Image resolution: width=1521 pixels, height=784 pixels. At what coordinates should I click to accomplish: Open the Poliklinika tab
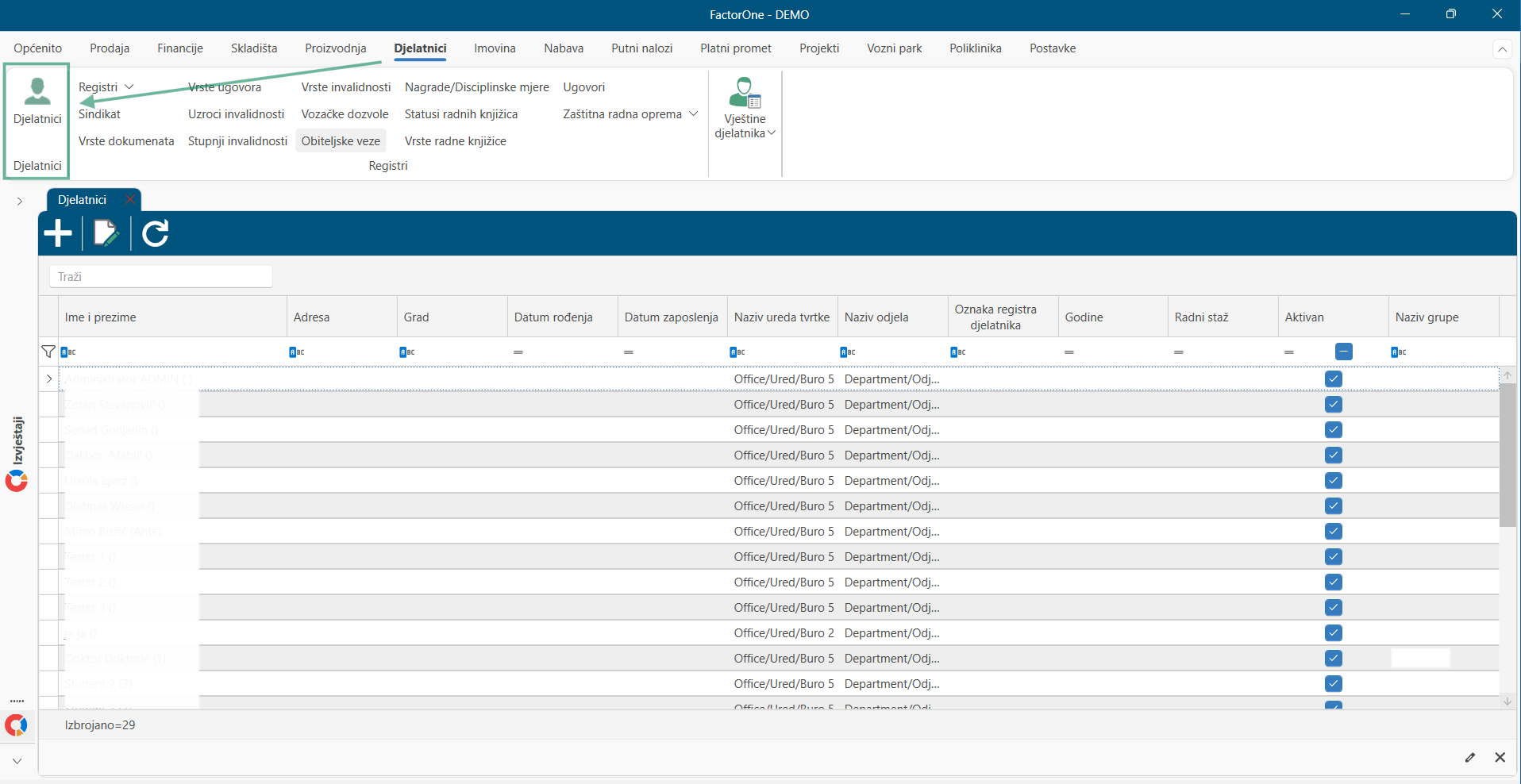tap(976, 48)
